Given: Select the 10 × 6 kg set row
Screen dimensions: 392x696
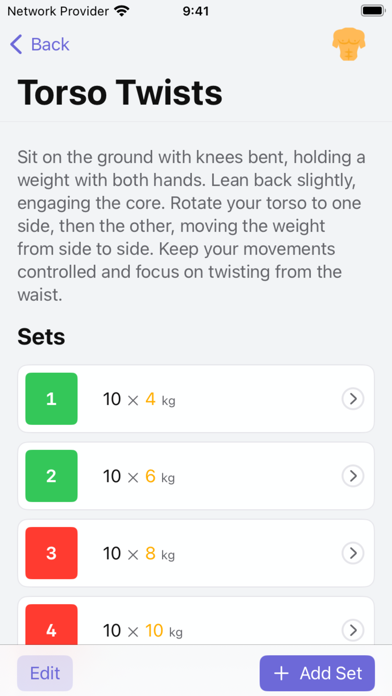Looking at the screenshot, I should pyautogui.click(x=196, y=476).
